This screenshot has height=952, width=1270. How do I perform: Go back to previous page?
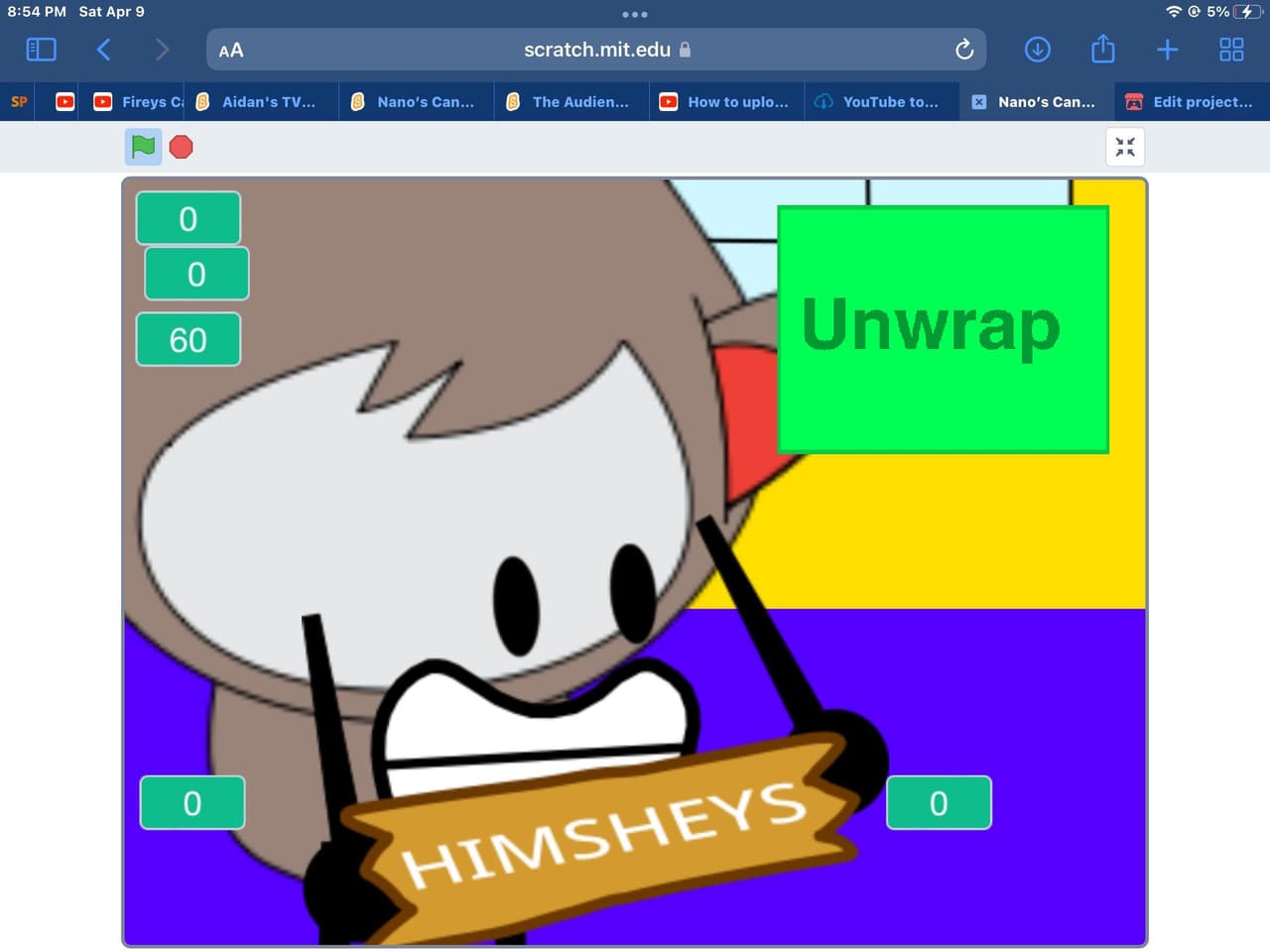coord(103,50)
